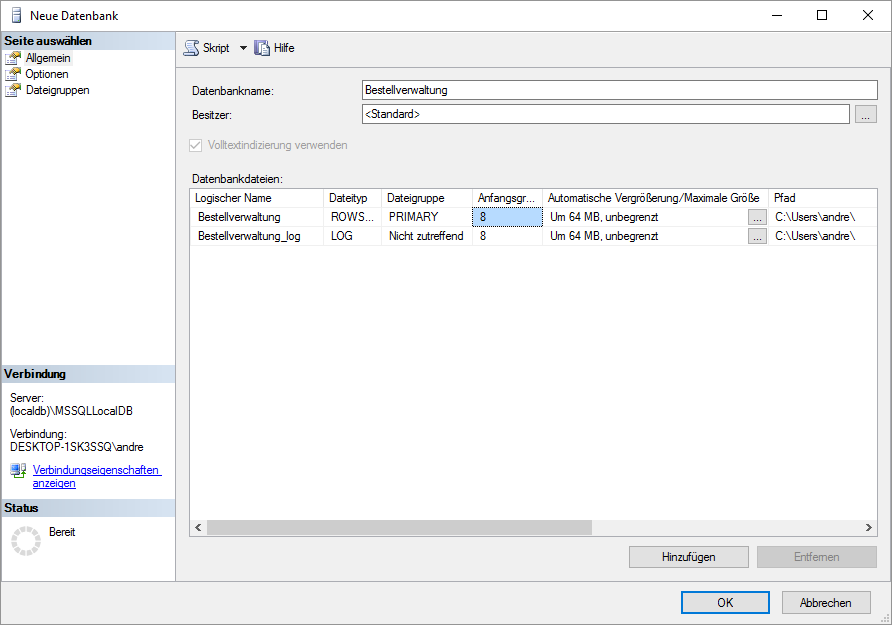Open autogrowth settings for Bestellverwaltung_log row
This screenshot has height=625, width=892.
point(758,237)
